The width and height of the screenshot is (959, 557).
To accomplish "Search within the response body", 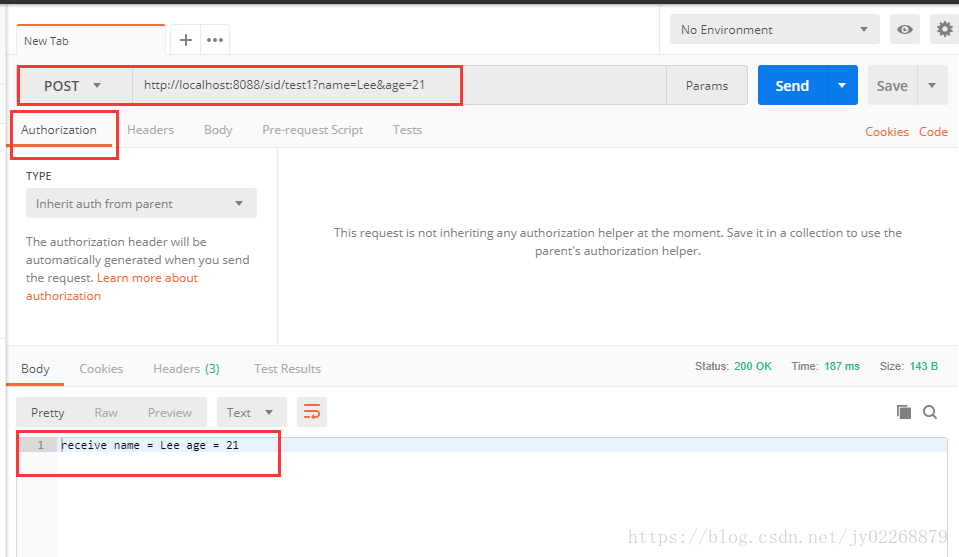I will [930, 412].
